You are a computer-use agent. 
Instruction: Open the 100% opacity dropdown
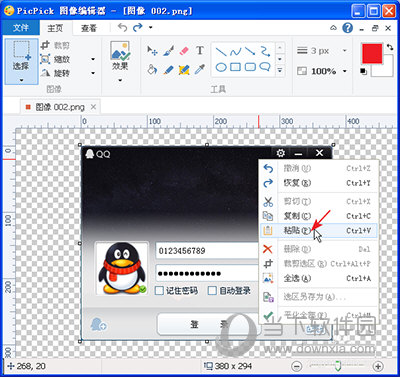[x=345, y=71]
